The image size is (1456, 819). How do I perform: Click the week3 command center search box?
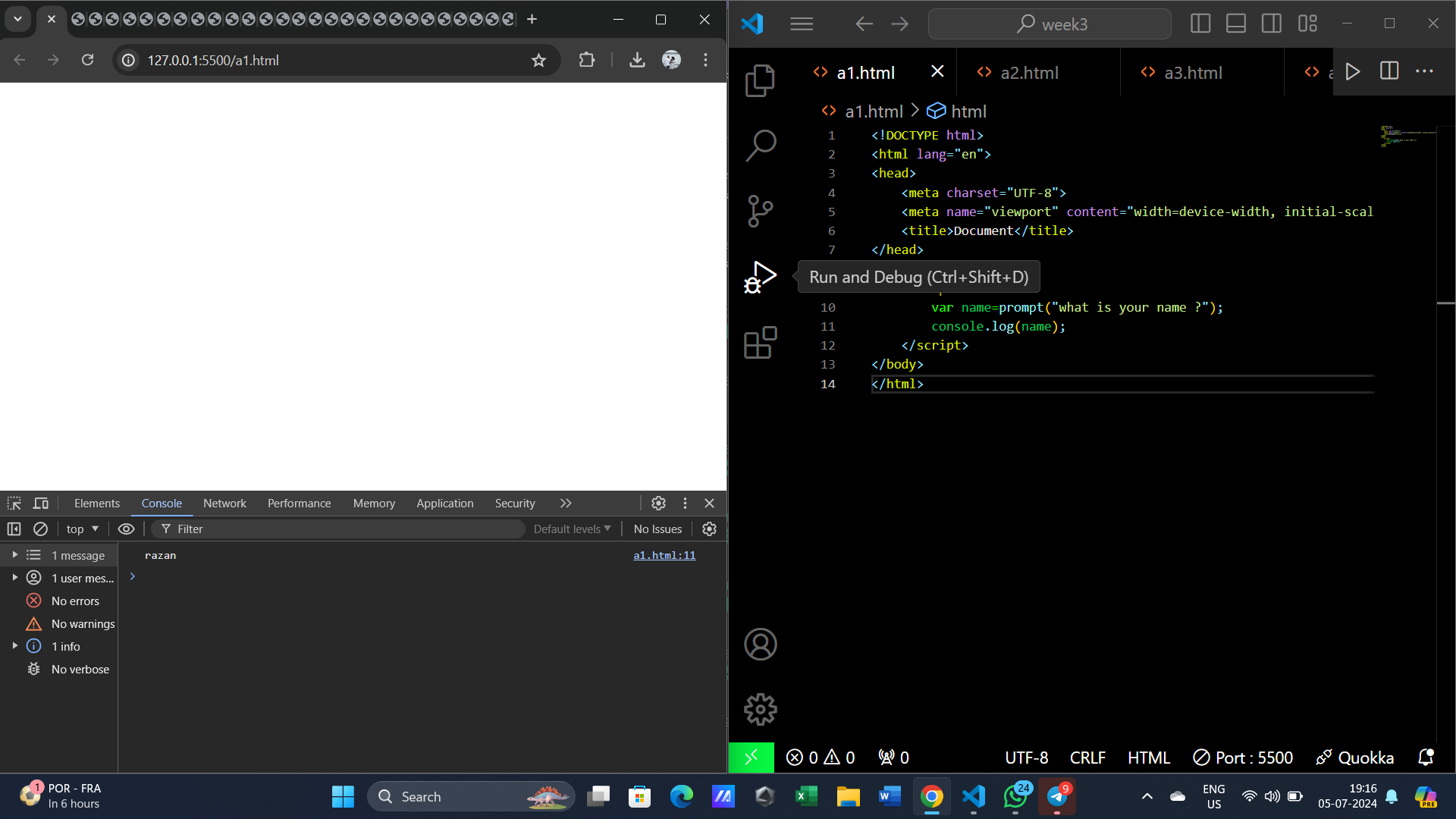[1050, 24]
